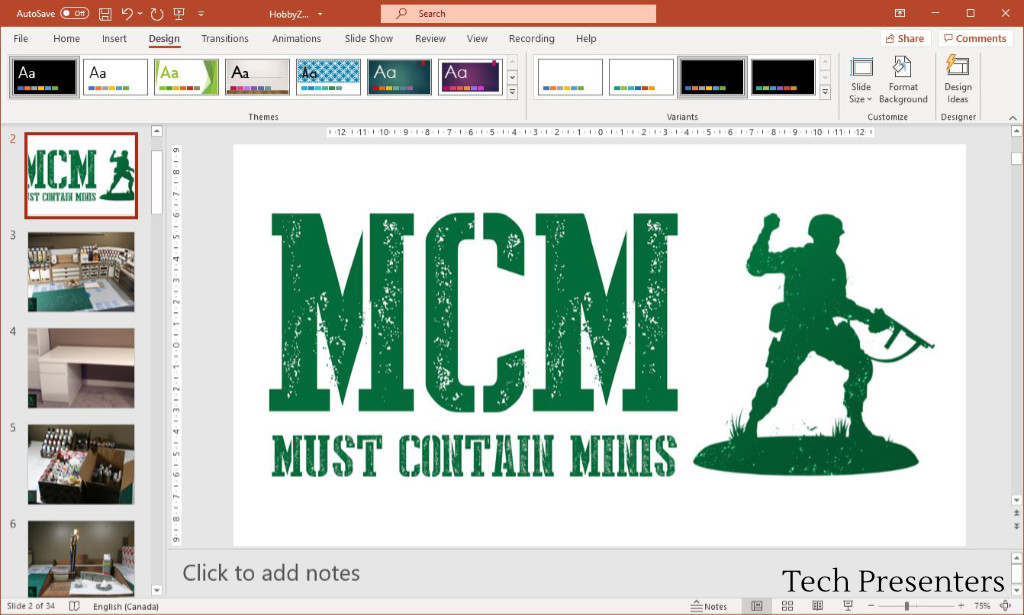Image resolution: width=1024 pixels, height=615 pixels.
Task: Open the file name dropdown in title bar
Action: (320, 14)
